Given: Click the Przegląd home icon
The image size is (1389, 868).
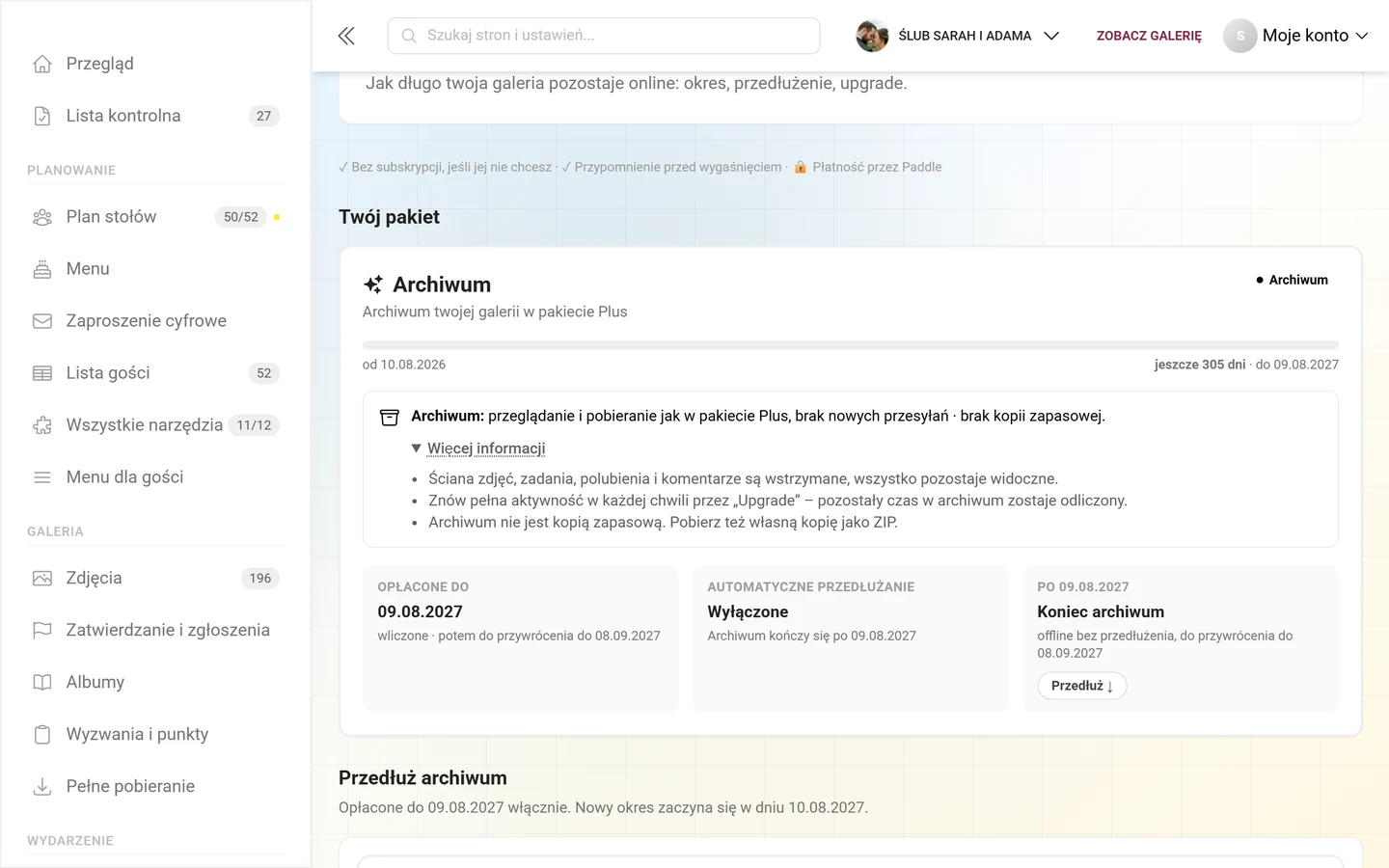Looking at the screenshot, I should (x=42, y=64).
